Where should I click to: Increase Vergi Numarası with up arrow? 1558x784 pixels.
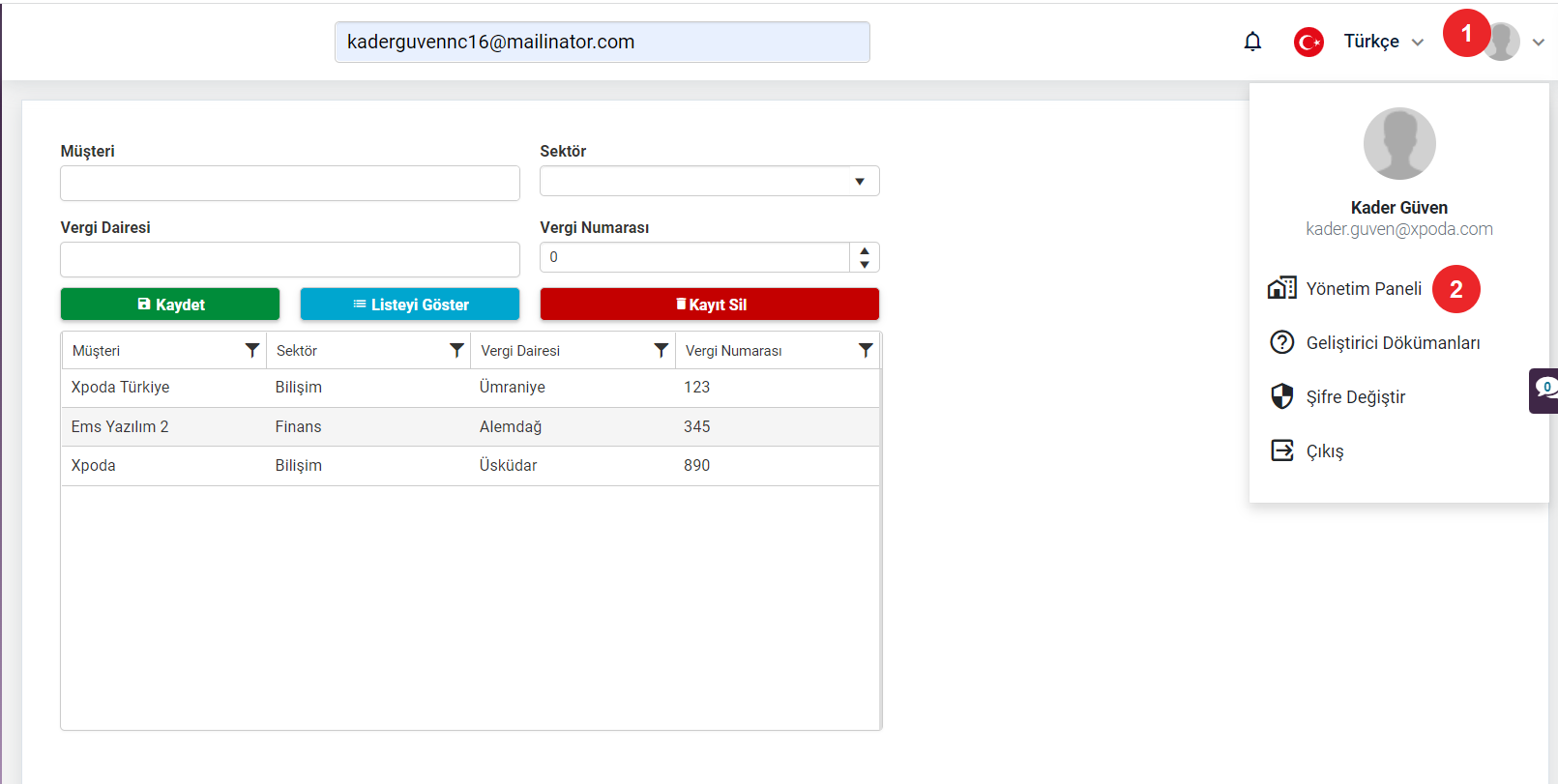click(x=865, y=250)
